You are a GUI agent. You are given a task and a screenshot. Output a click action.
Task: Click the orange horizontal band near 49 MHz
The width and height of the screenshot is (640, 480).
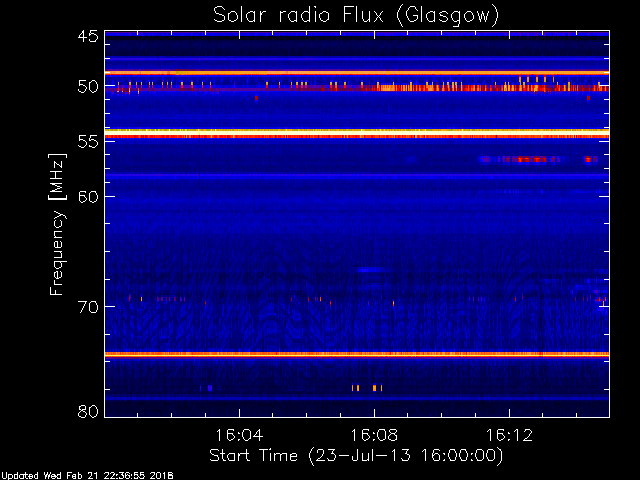(357, 73)
